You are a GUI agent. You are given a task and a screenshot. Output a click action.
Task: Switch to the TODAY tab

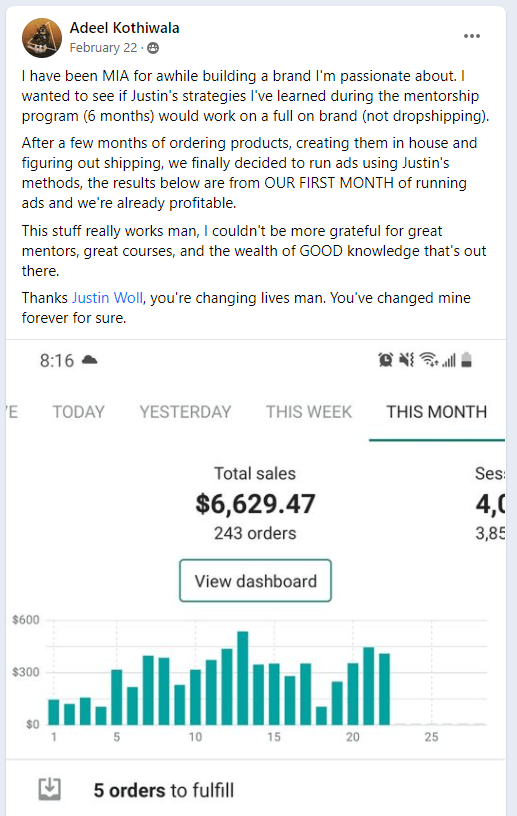(79, 412)
